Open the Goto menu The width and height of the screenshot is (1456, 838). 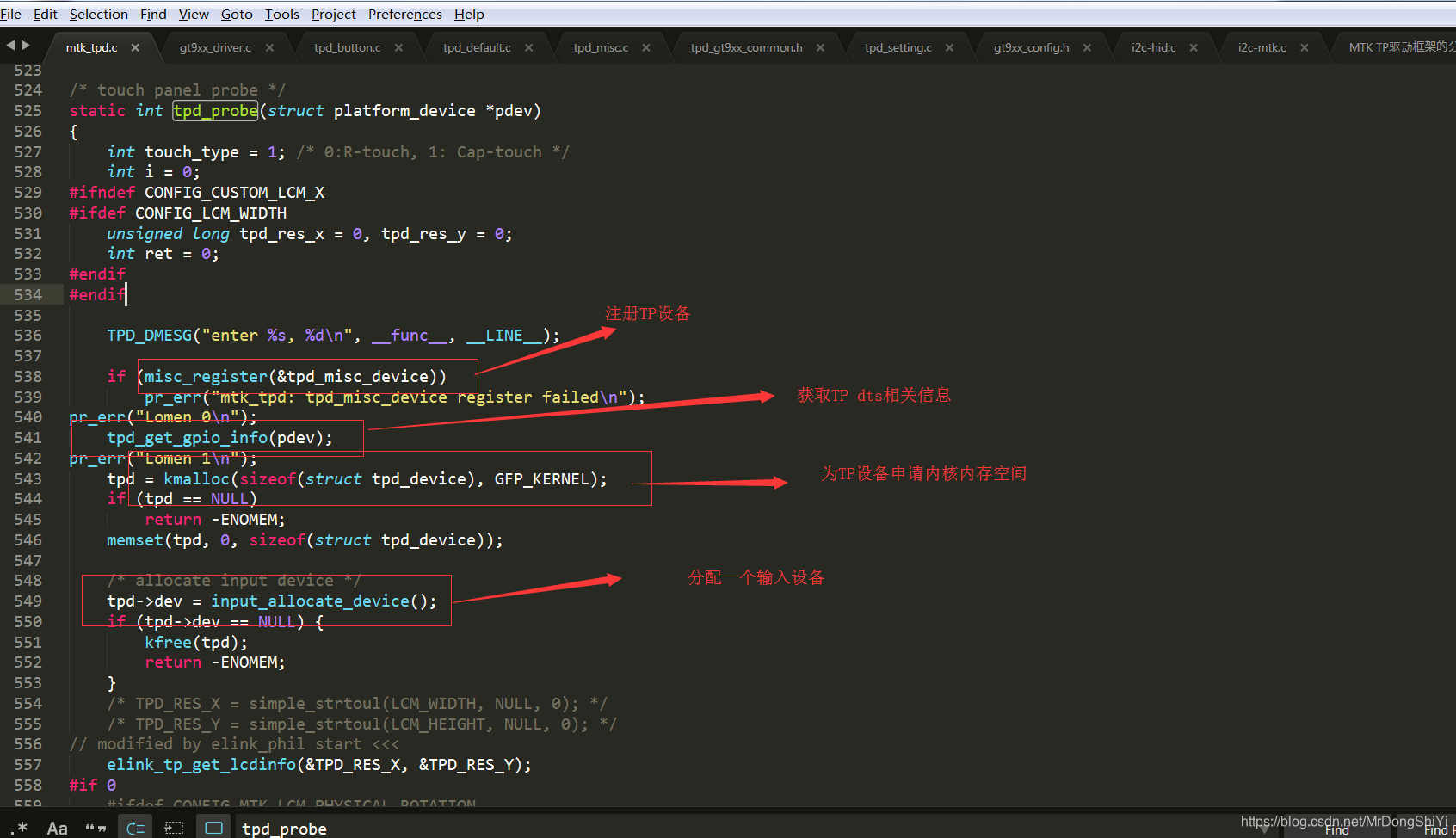point(237,14)
